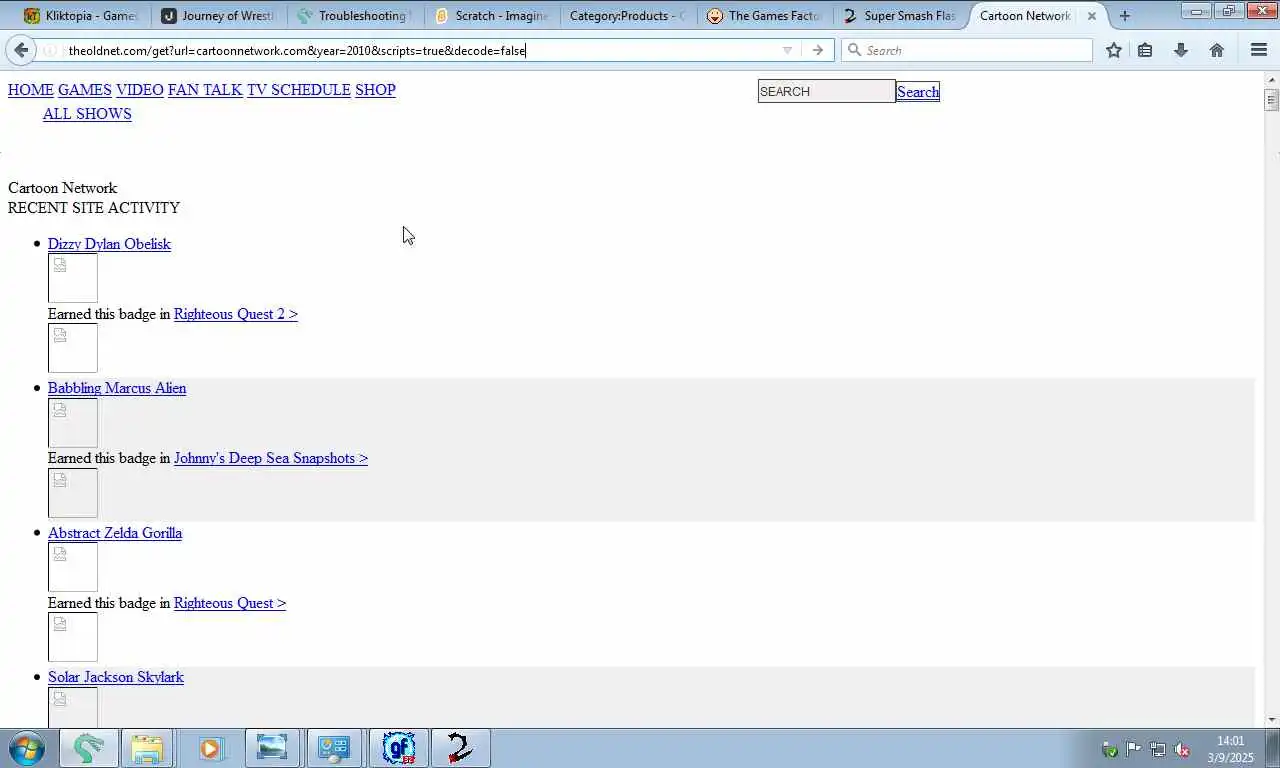Screen dimensions: 1280x768
Task: Click the go arrow in the address bar
Action: point(818,50)
